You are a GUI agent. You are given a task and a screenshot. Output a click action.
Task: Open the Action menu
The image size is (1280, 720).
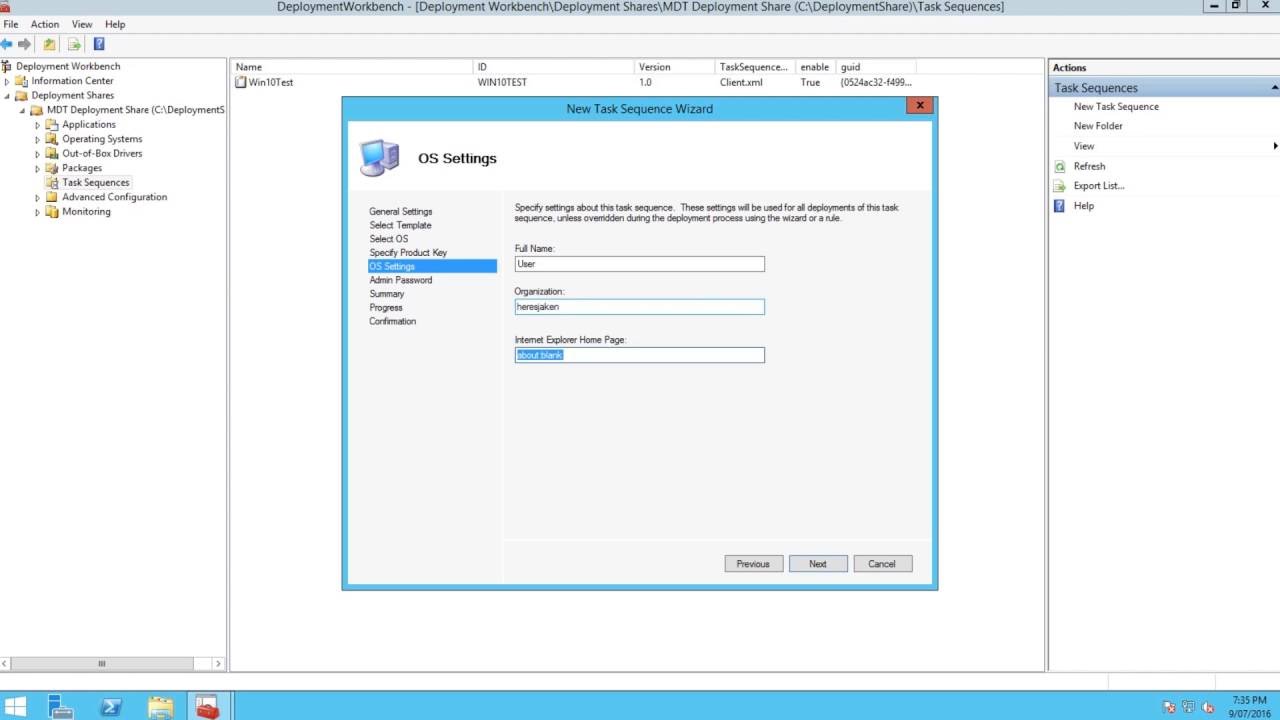coord(45,24)
